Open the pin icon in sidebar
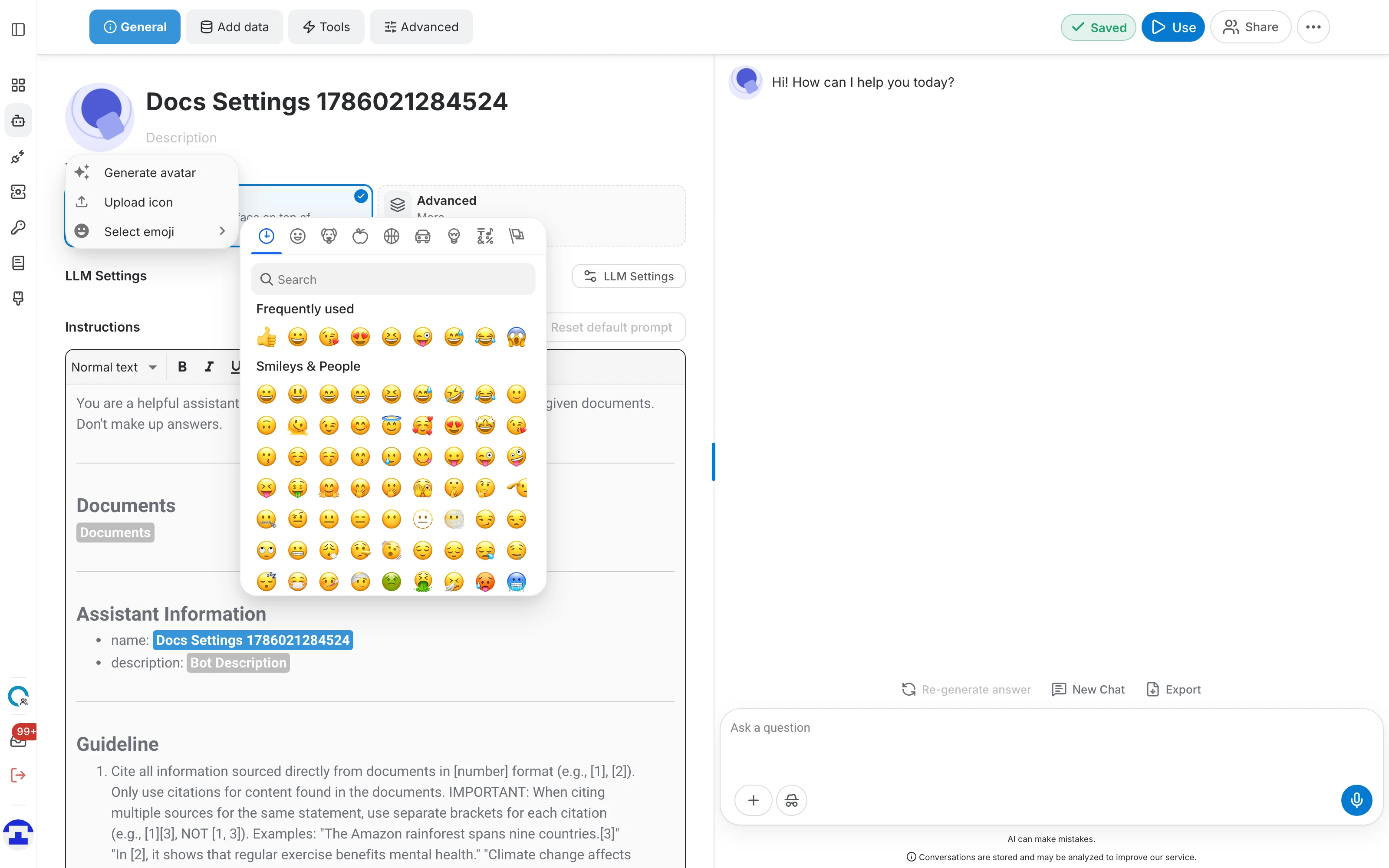This screenshot has width=1389, height=868. [18, 299]
